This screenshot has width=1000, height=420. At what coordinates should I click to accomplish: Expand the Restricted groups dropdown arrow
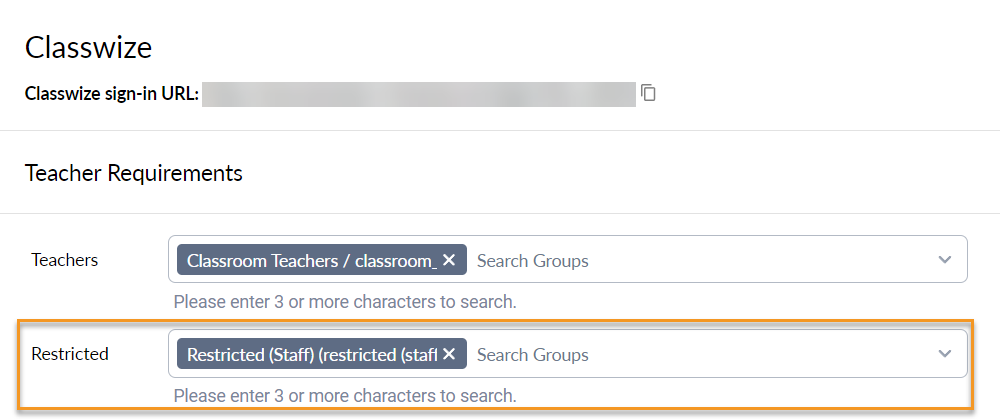click(945, 353)
